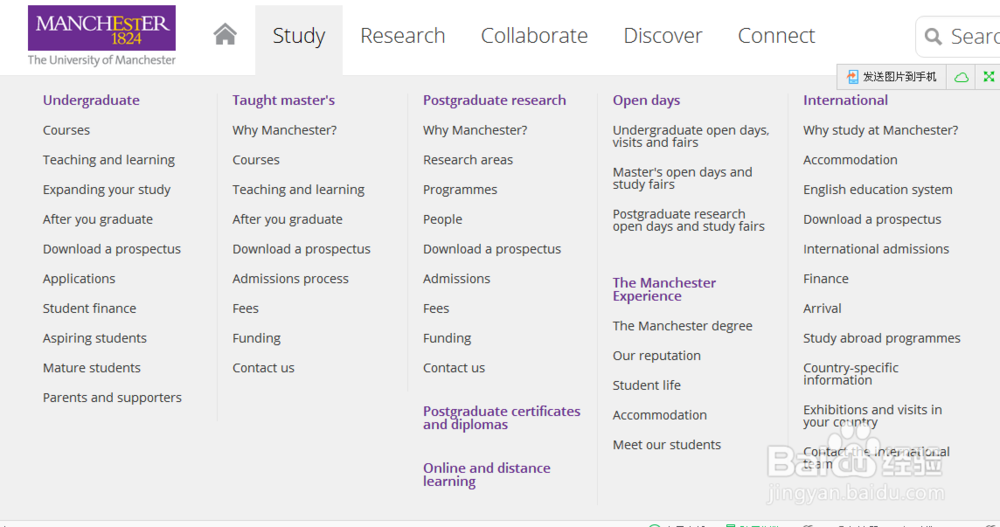This screenshot has height=527, width=1000.
Task: Open English education system link
Action: [878, 189]
